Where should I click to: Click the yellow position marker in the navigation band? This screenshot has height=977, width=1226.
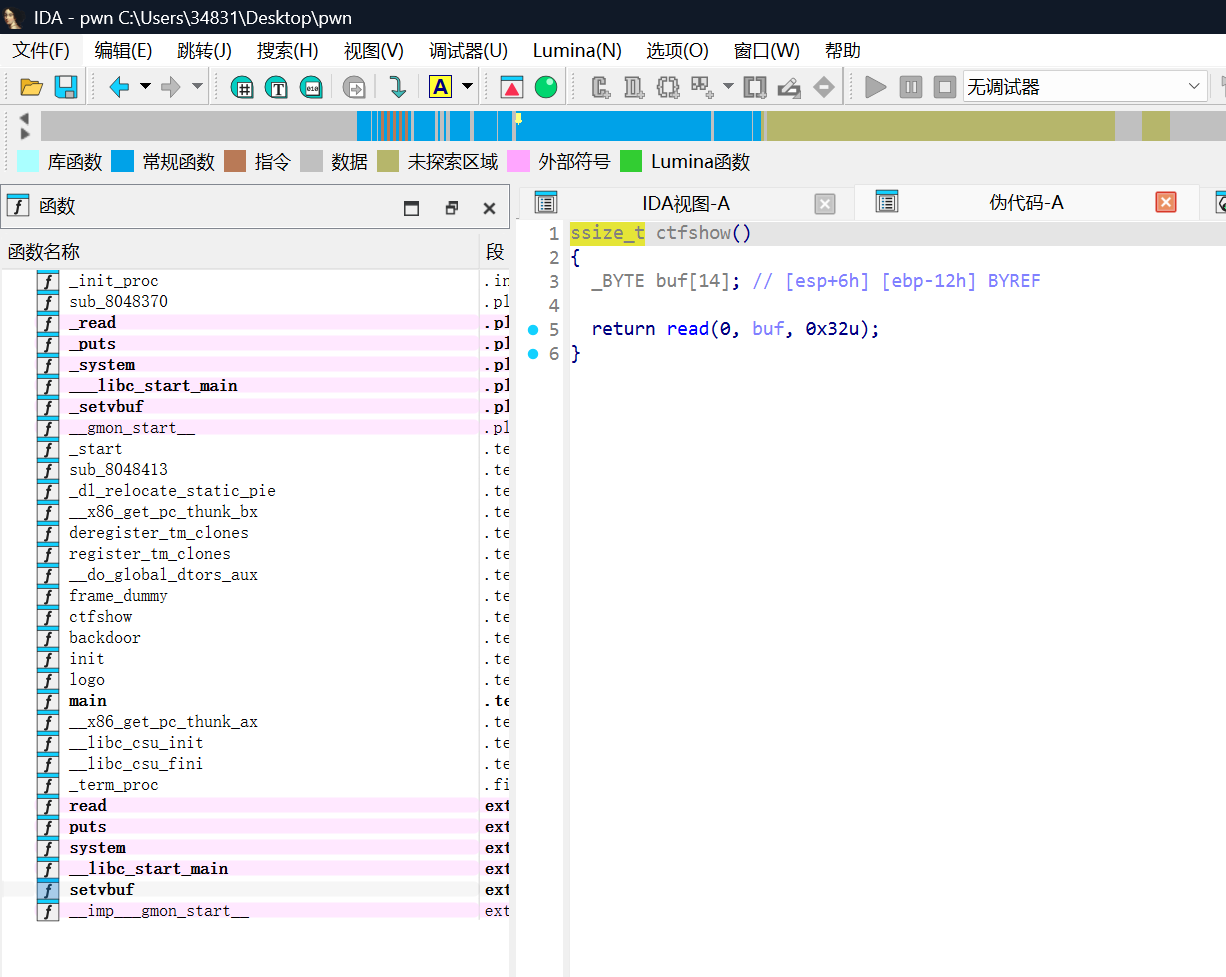[518, 119]
